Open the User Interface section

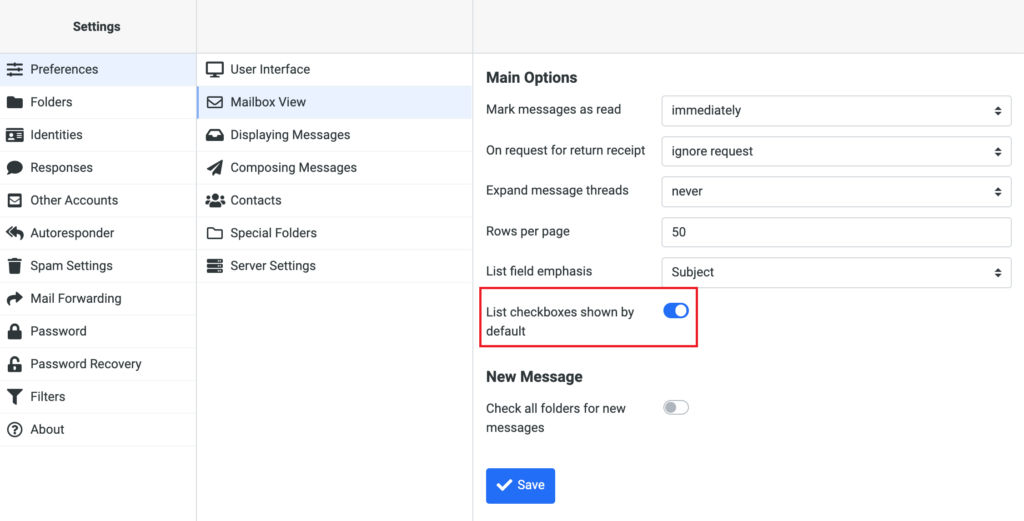tap(270, 69)
